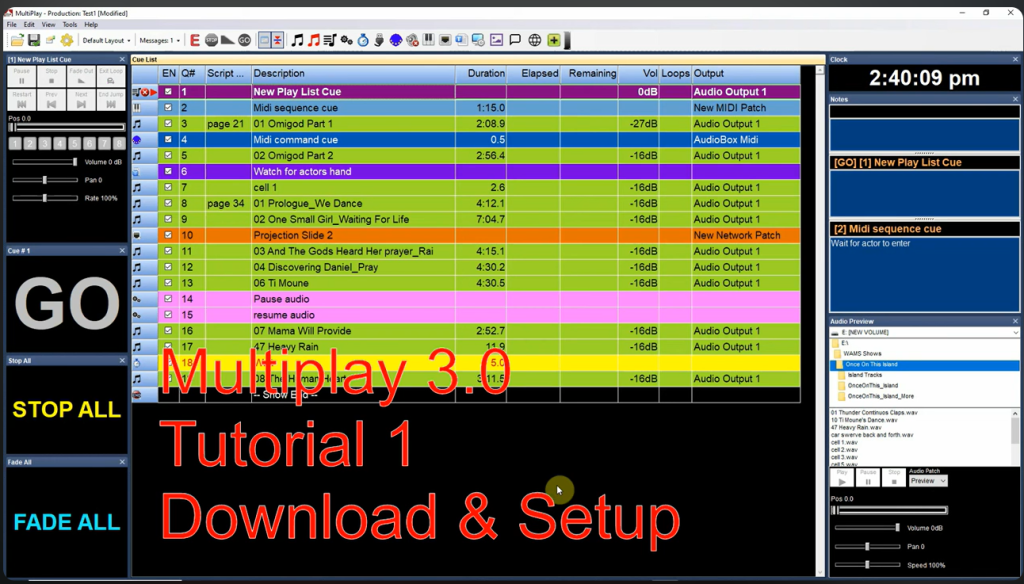Open a production file with folder icon
Viewport: 1024px width, 584px height.
(17, 41)
